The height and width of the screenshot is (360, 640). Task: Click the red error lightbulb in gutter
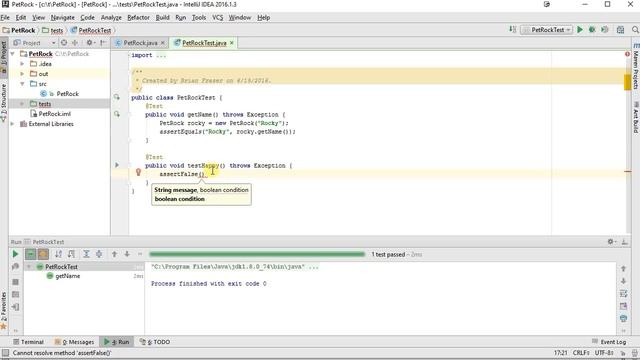tap(138, 172)
